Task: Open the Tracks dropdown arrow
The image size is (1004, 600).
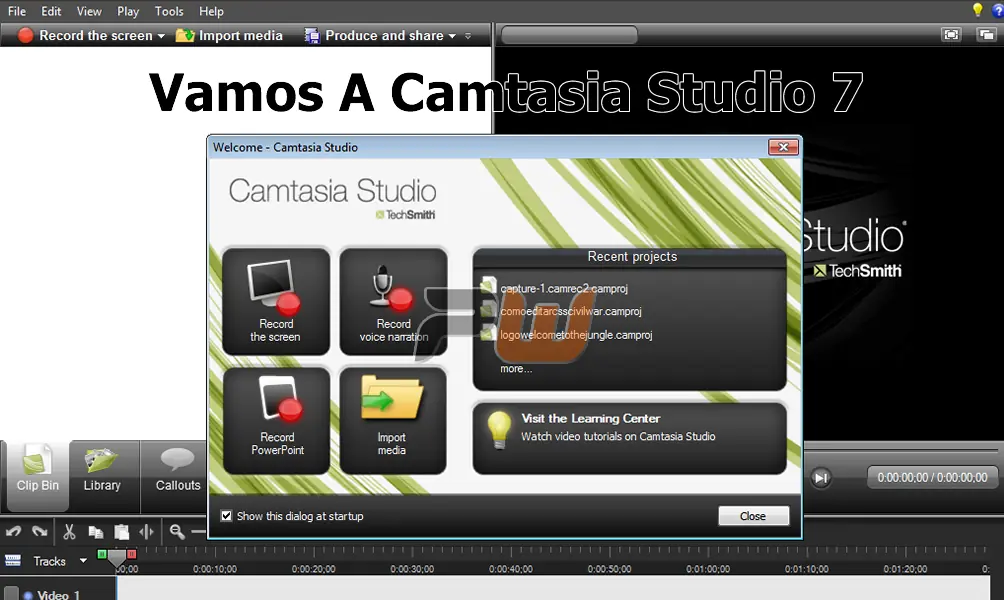Action: click(83, 561)
